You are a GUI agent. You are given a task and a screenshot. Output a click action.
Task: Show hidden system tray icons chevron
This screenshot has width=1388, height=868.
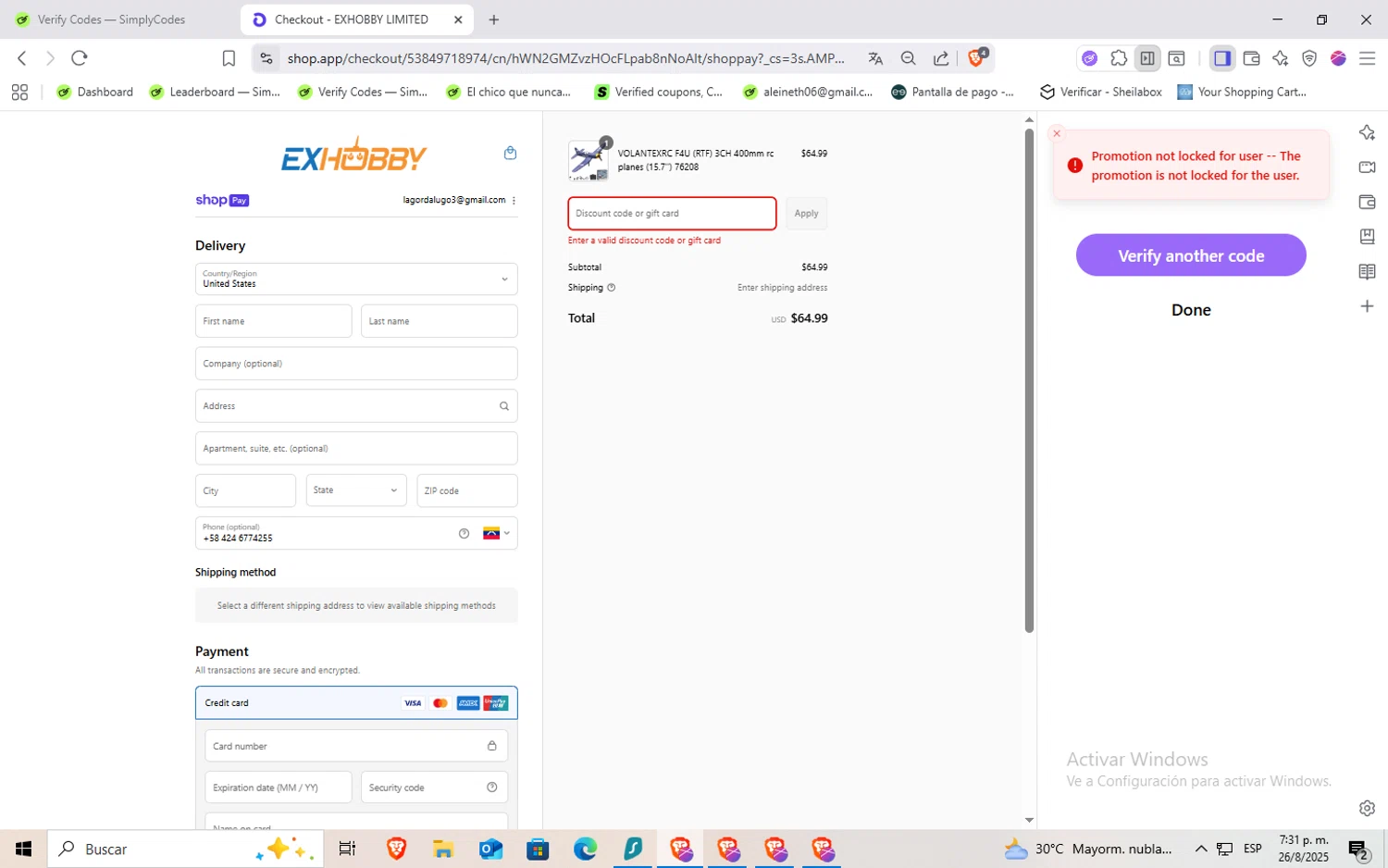coord(1201,849)
